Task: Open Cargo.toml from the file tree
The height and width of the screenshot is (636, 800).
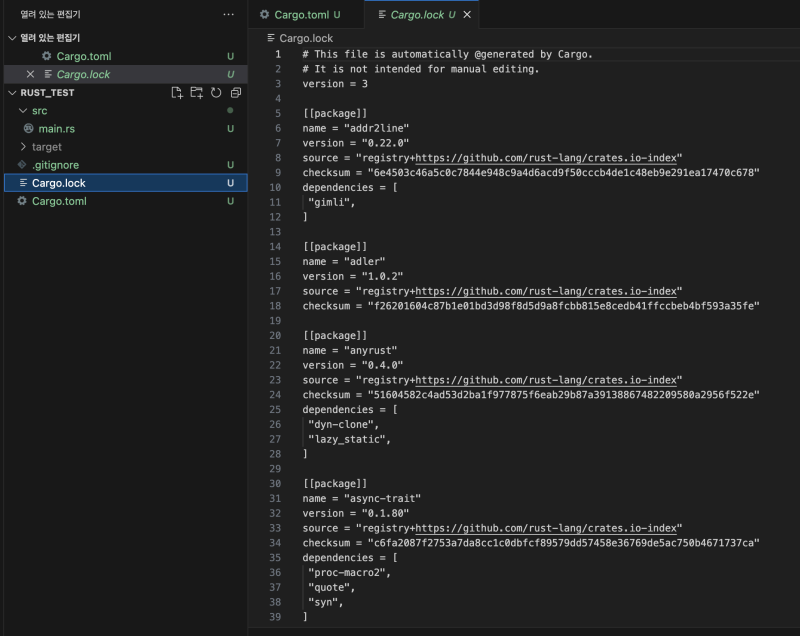Action: pos(59,201)
